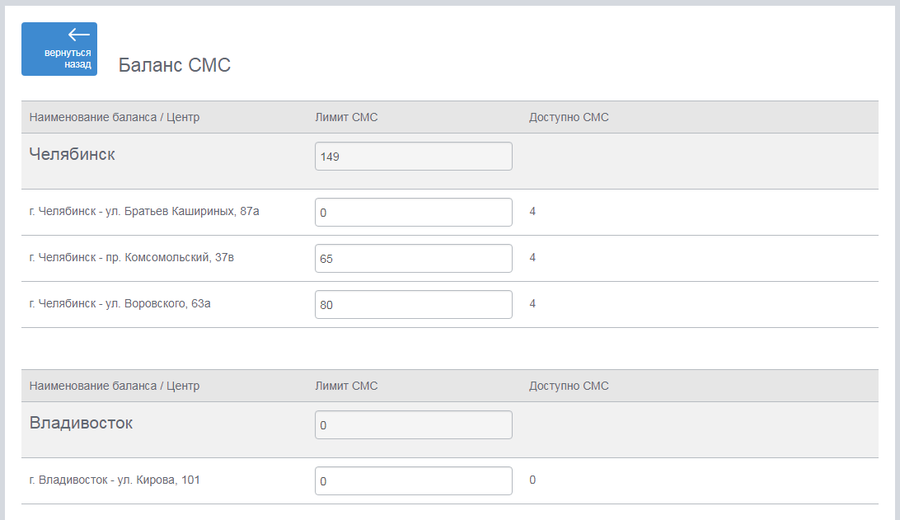
Task: Edit limit field for ул. Воровского, 63а
Action: [x=413, y=304]
